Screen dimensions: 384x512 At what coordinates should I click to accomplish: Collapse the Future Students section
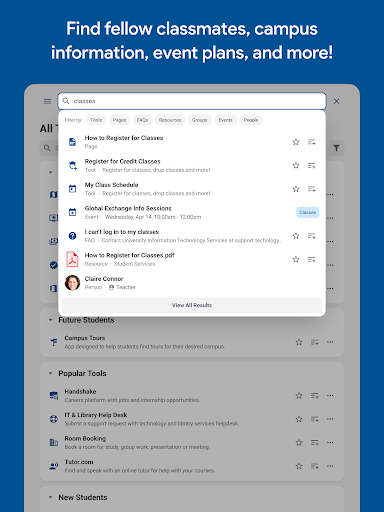coord(51,320)
